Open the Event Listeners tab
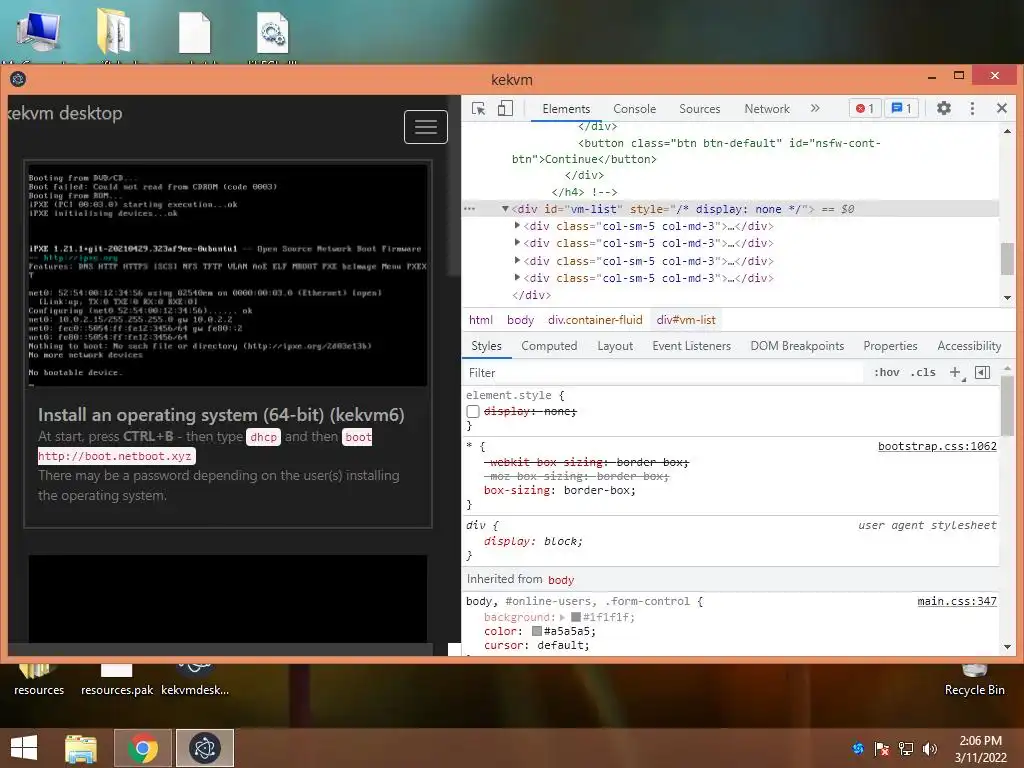Image resolution: width=1024 pixels, height=768 pixels. [692, 346]
